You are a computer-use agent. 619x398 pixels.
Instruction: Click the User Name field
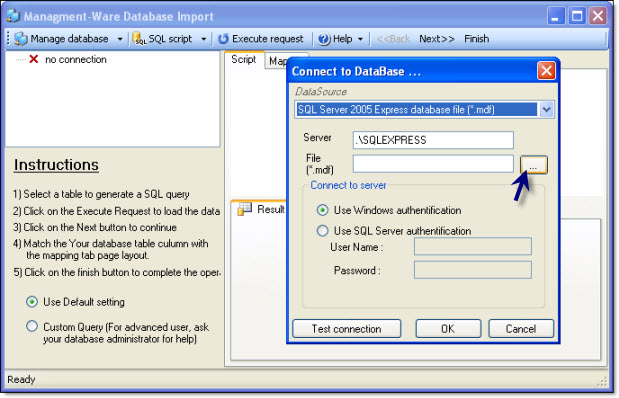(473, 247)
